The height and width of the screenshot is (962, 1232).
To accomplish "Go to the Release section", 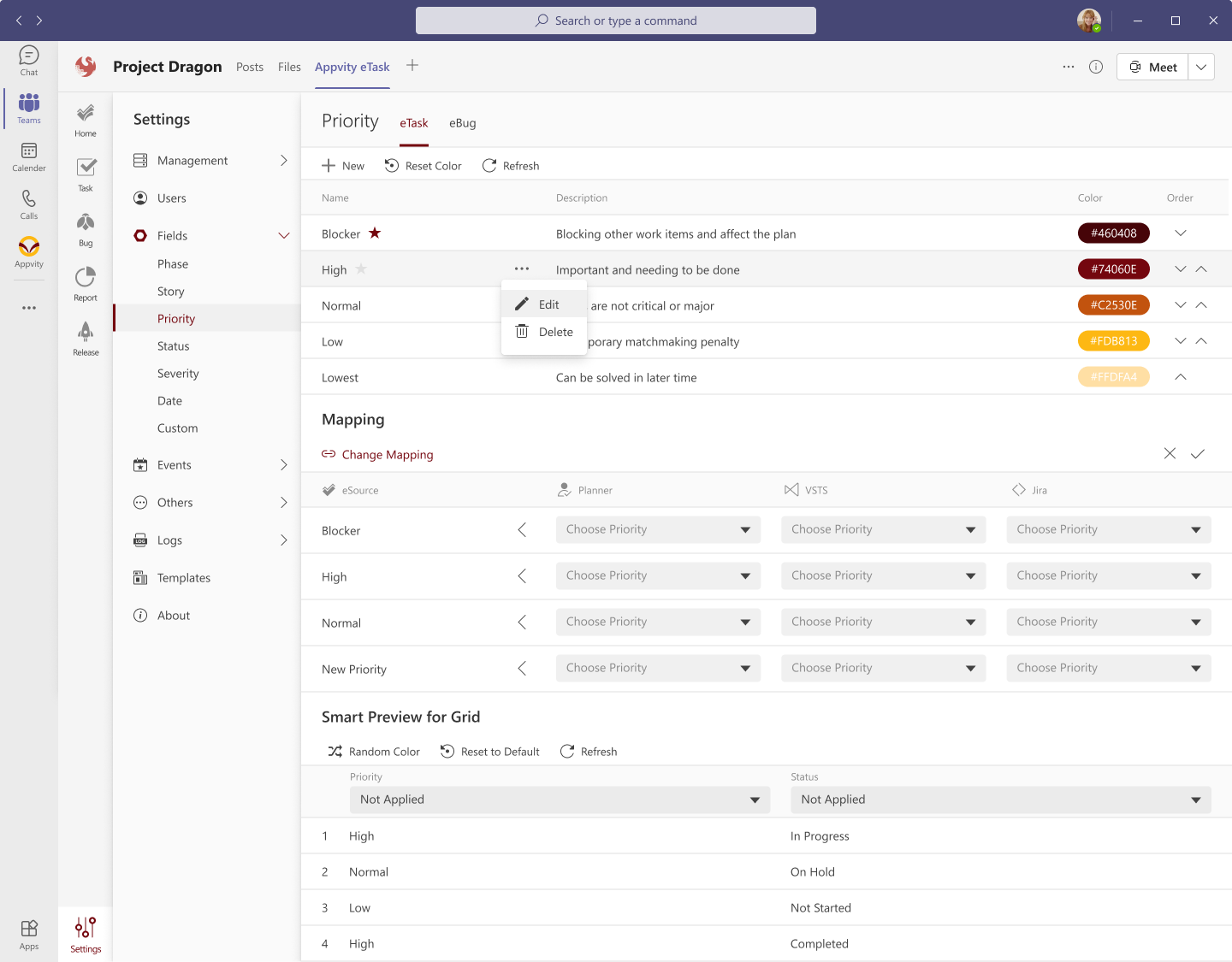I will (86, 339).
